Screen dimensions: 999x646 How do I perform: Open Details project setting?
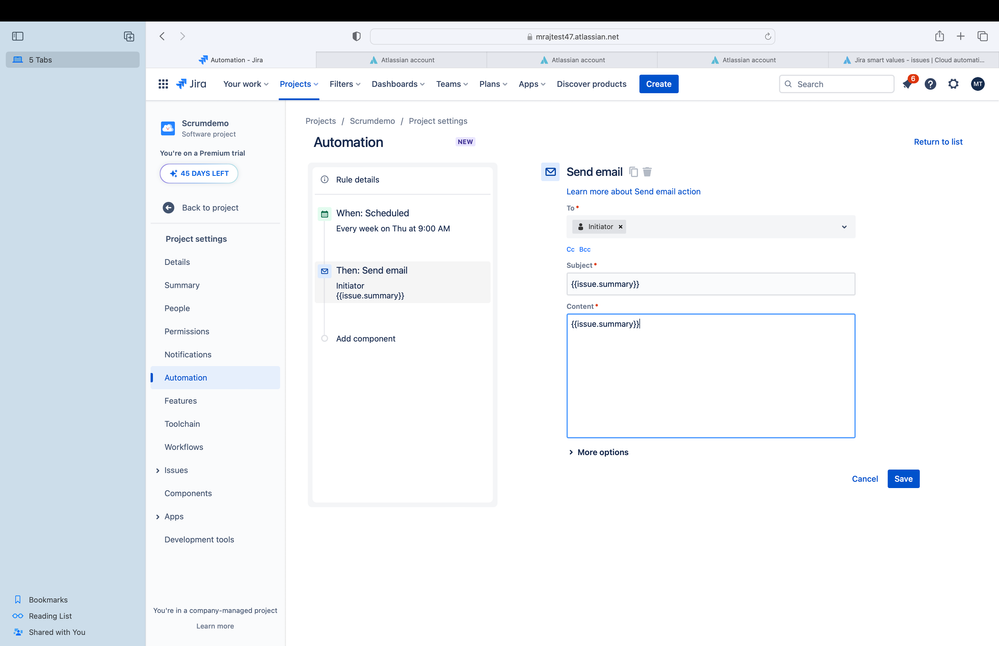(177, 262)
